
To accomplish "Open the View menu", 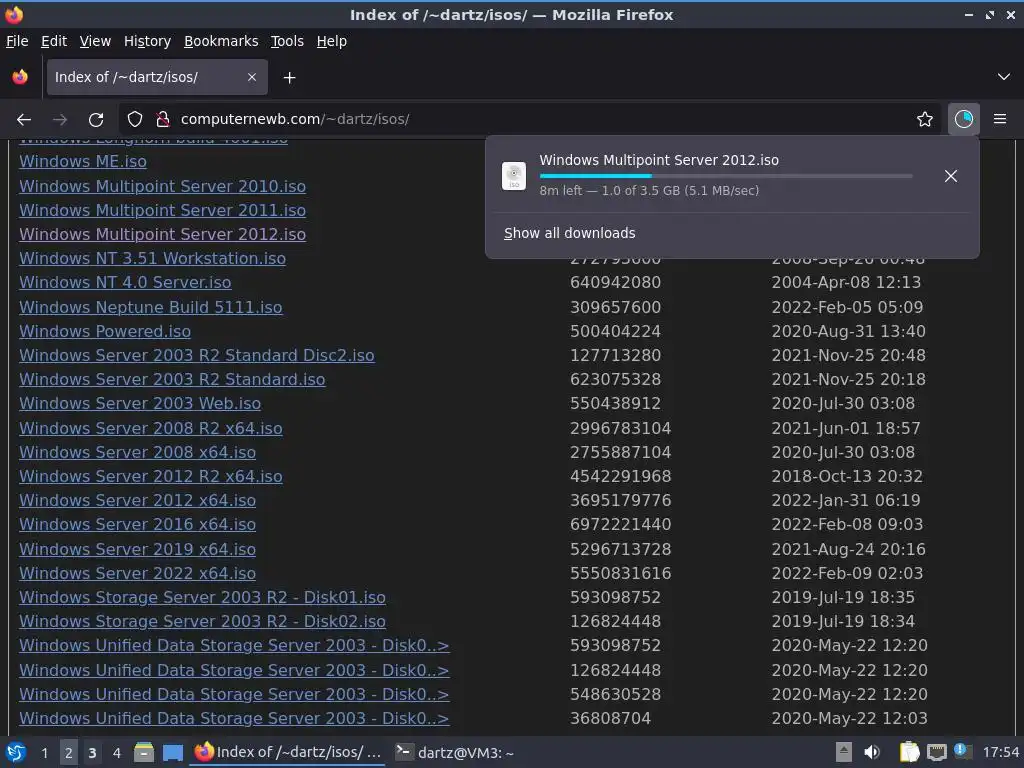I will (95, 41).
